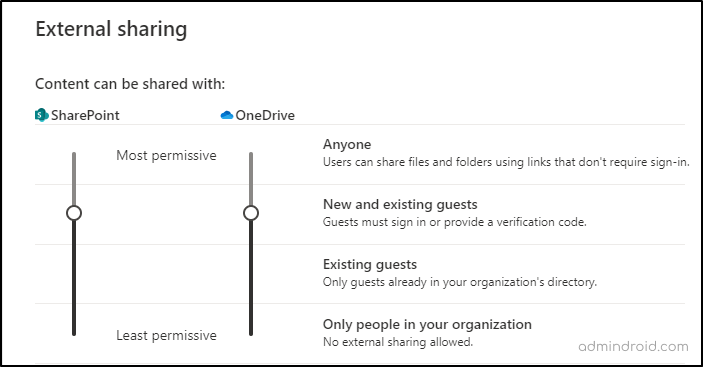Image resolution: width=703 pixels, height=367 pixels.
Task: Click the OneDrive cloud icon
Action: tap(227, 115)
